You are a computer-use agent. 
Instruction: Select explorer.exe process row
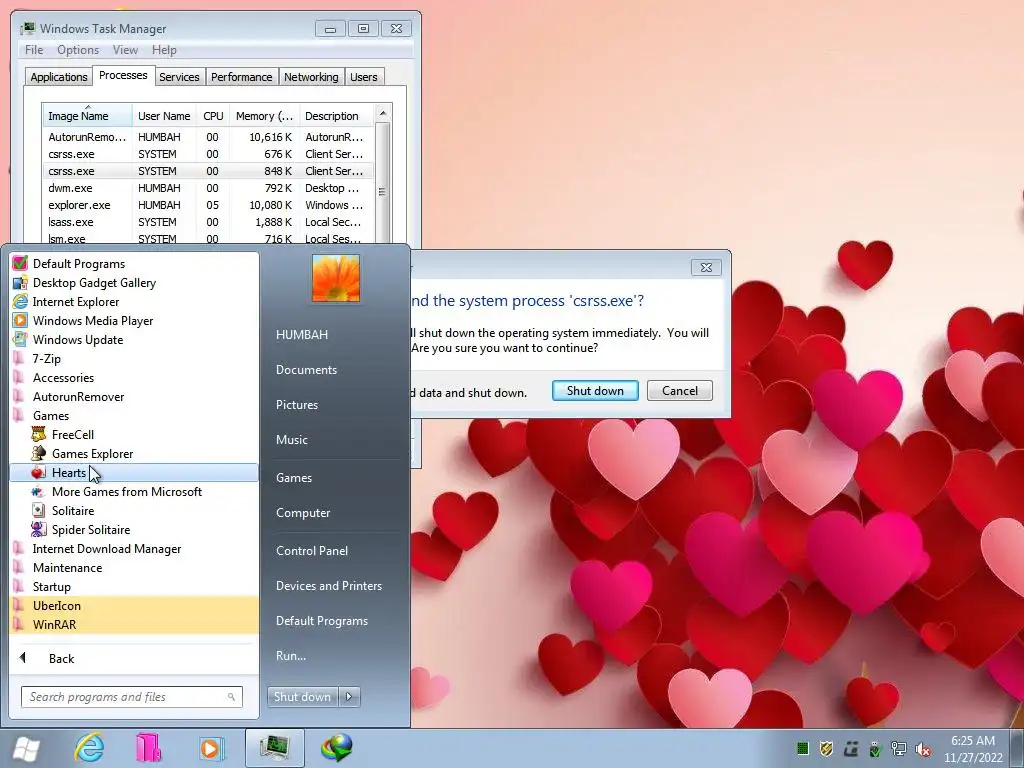tap(208, 205)
